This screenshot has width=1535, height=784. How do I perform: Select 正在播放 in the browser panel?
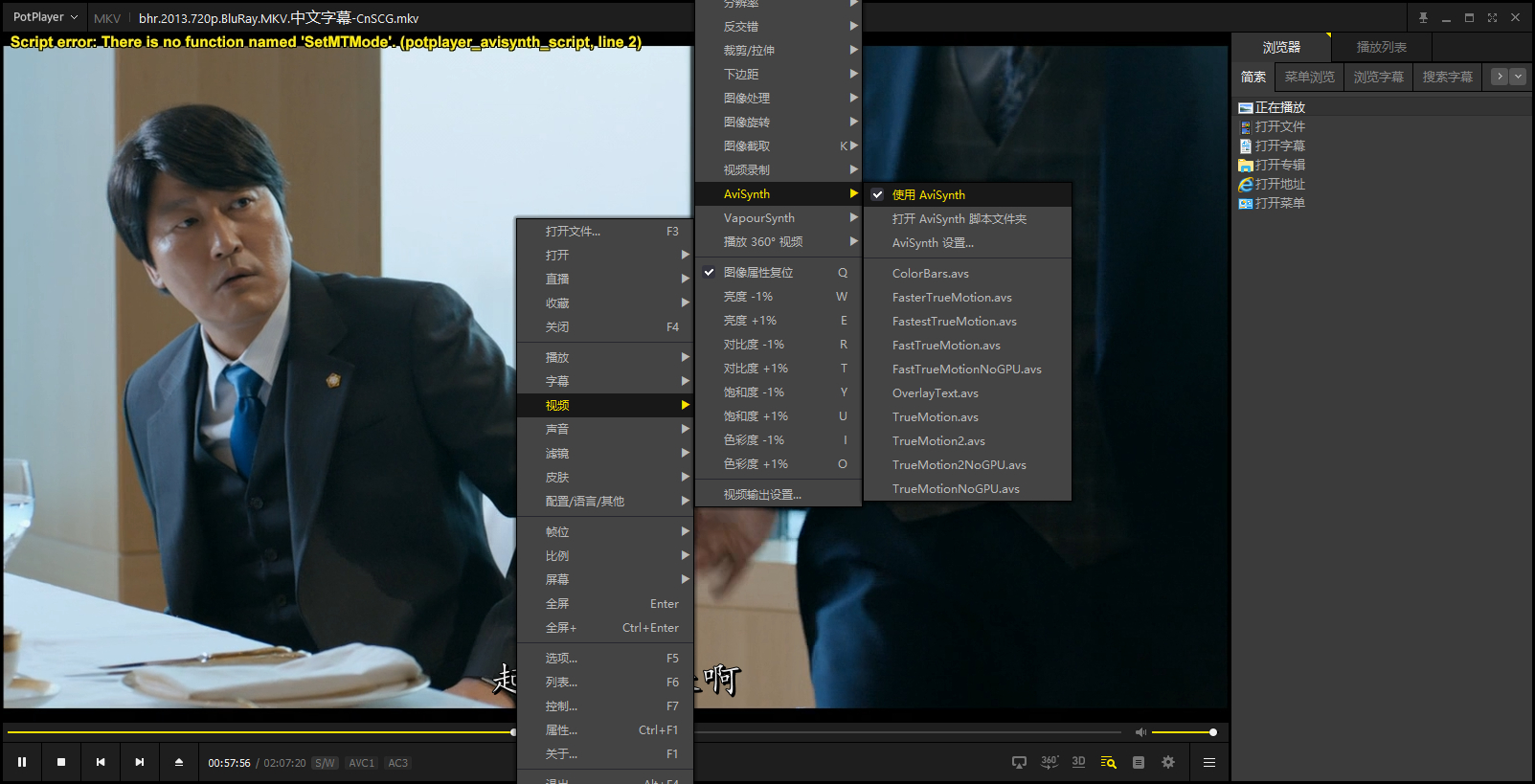(x=1280, y=107)
